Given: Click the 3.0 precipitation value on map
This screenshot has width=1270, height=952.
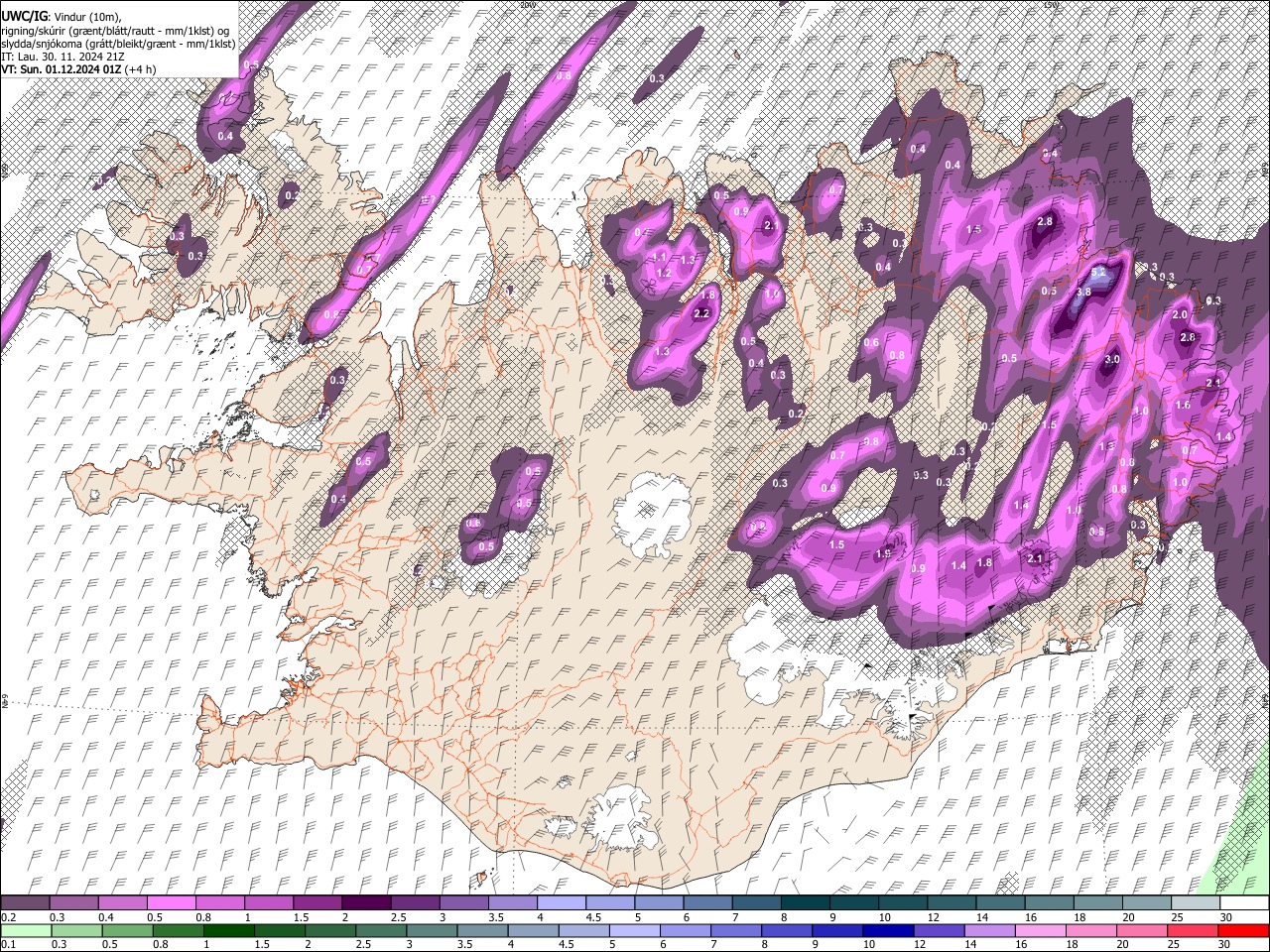Looking at the screenshot, I should point(1112,359).
